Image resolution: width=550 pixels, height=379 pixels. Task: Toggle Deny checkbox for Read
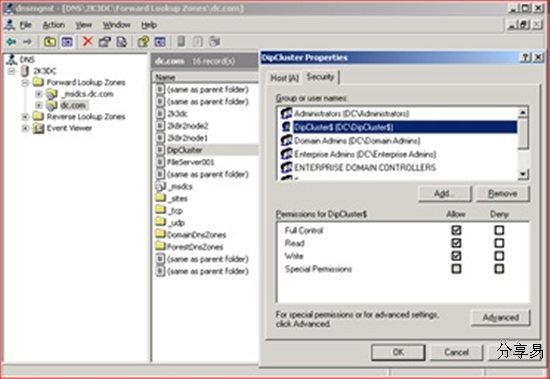[499, 243]
